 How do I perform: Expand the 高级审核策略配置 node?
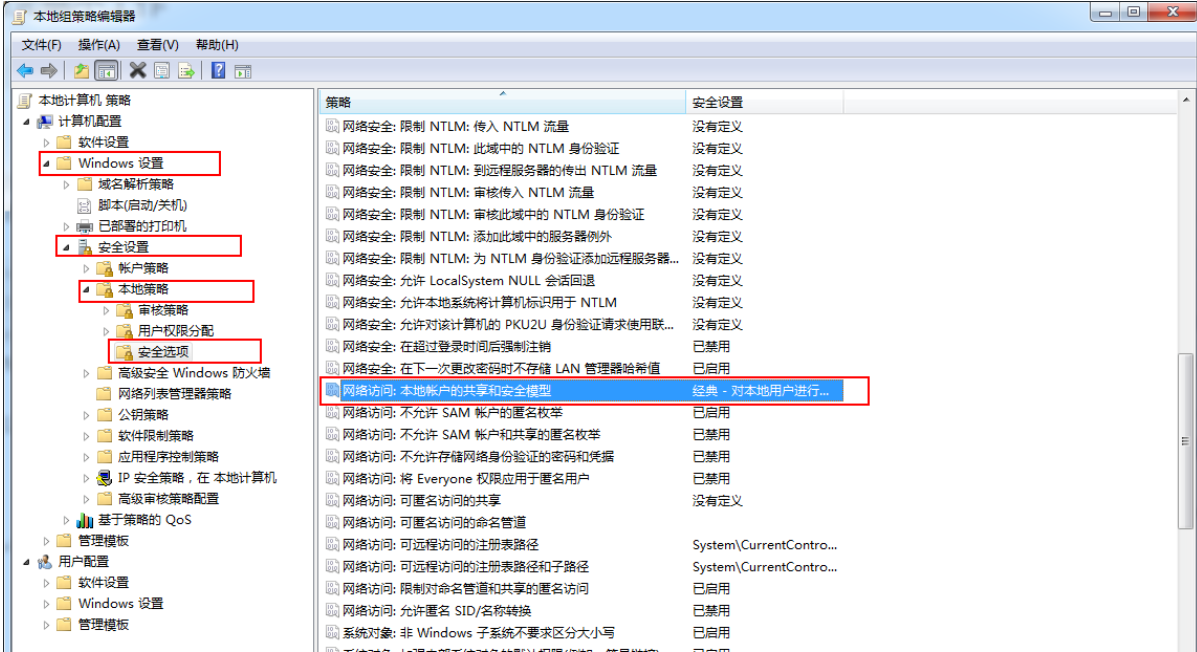(x=86, y=499)
